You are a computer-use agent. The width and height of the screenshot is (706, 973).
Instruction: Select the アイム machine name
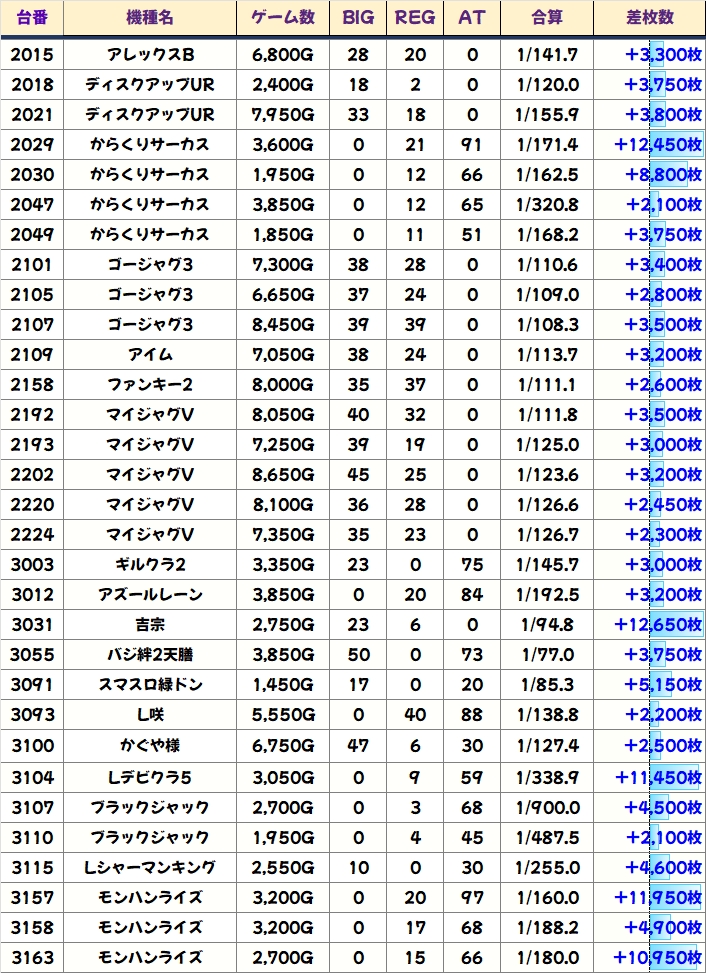tap(150, 354)
